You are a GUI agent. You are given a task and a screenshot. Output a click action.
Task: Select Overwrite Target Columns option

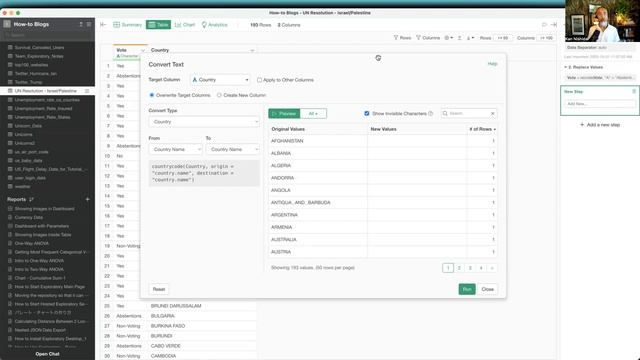pyautogui.click(x=152, y=95)
